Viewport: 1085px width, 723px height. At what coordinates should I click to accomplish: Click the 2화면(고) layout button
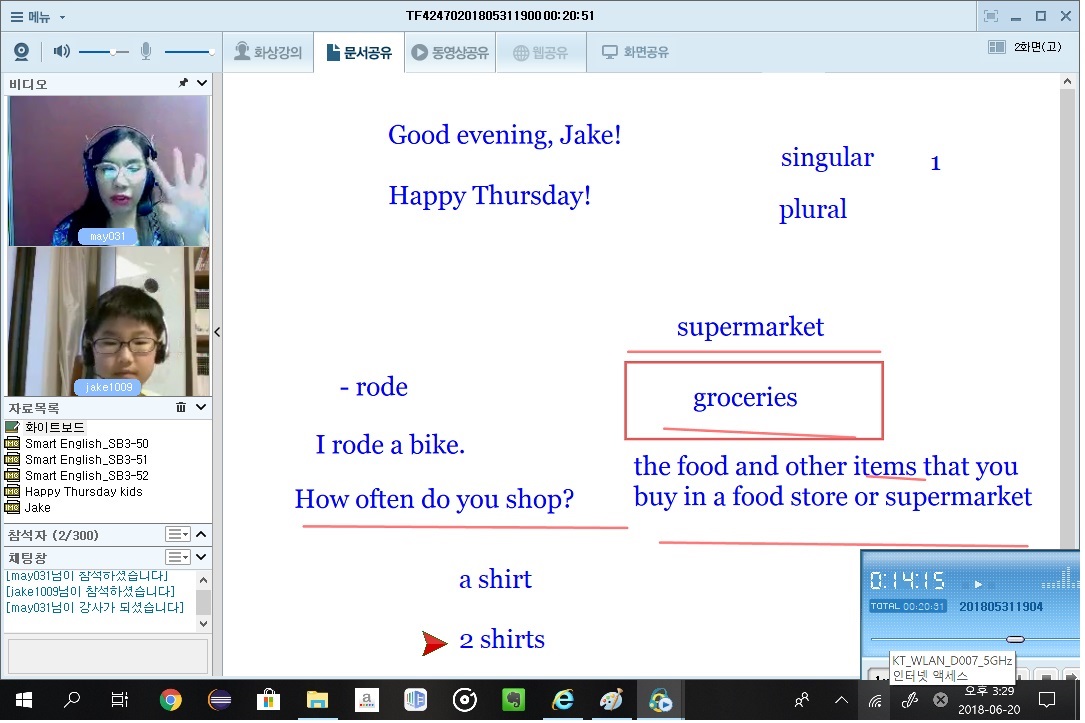coord(1025,47)
